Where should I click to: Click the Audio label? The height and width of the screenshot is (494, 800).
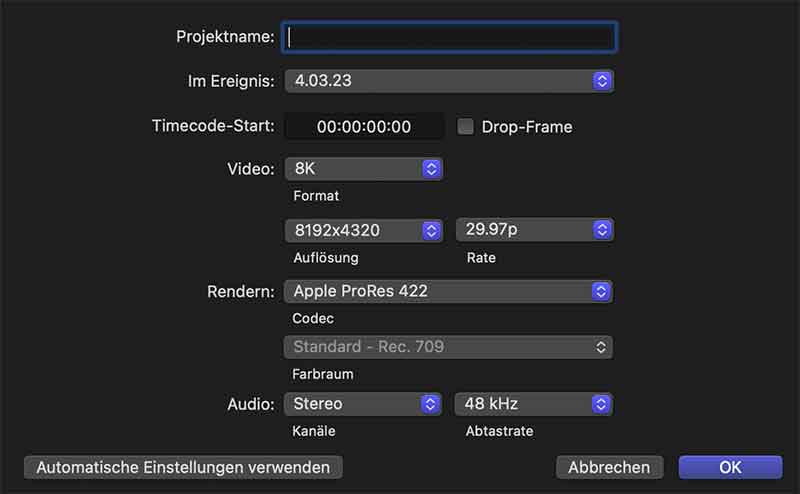251,404
